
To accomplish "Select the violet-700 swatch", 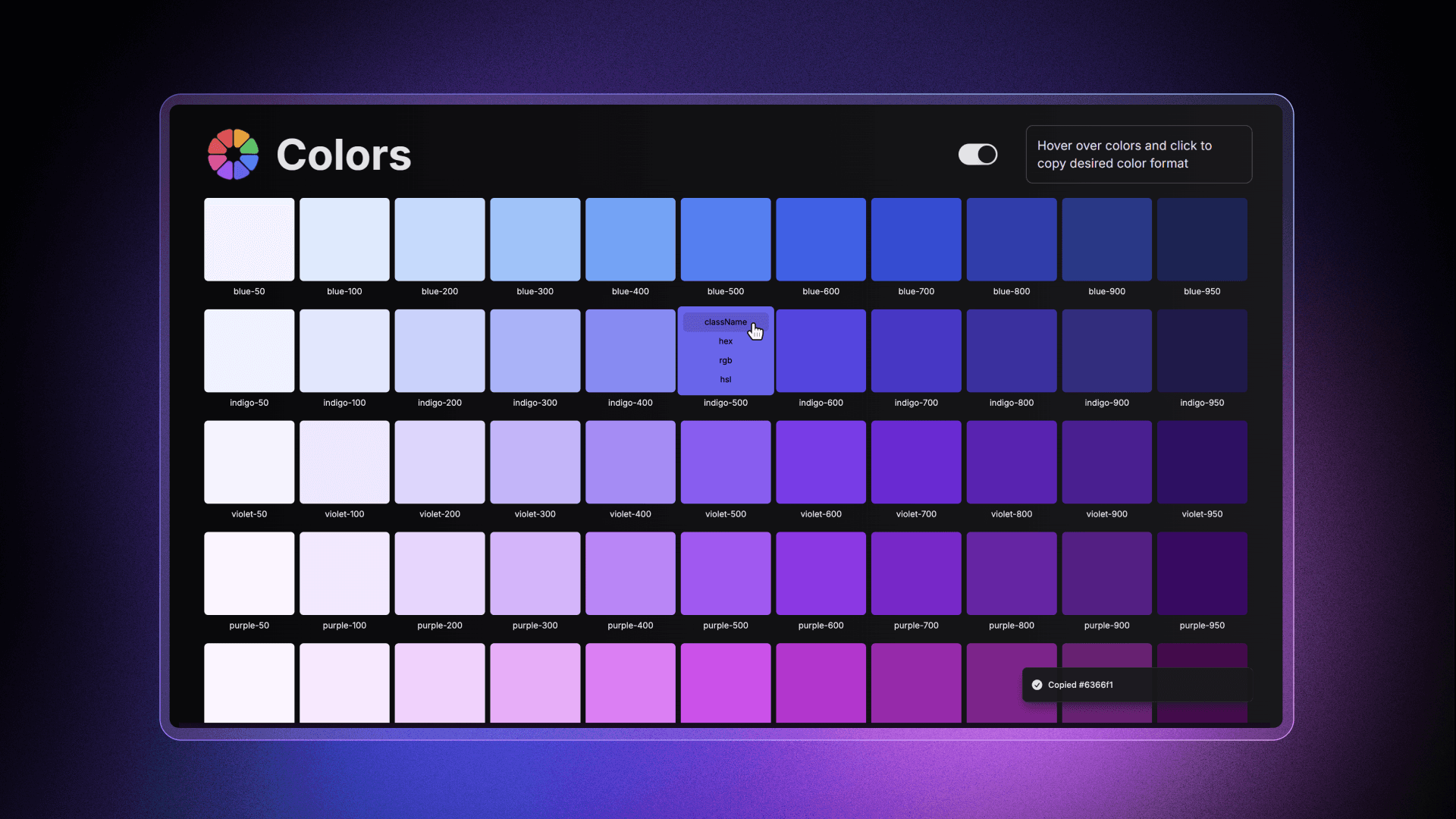I will pyautogui.click(x=915, y=461).
